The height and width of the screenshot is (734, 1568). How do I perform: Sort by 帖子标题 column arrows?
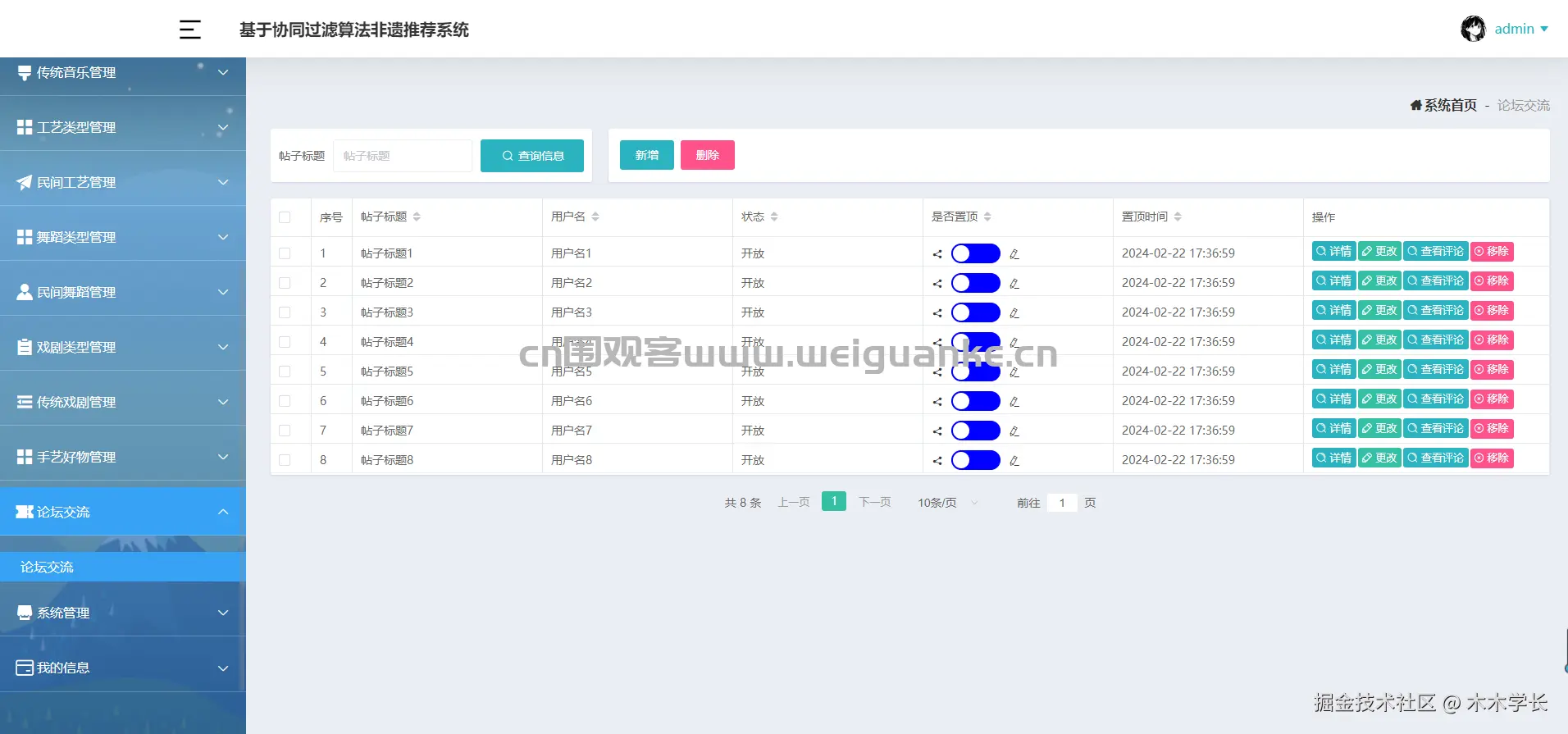point(417,217)
